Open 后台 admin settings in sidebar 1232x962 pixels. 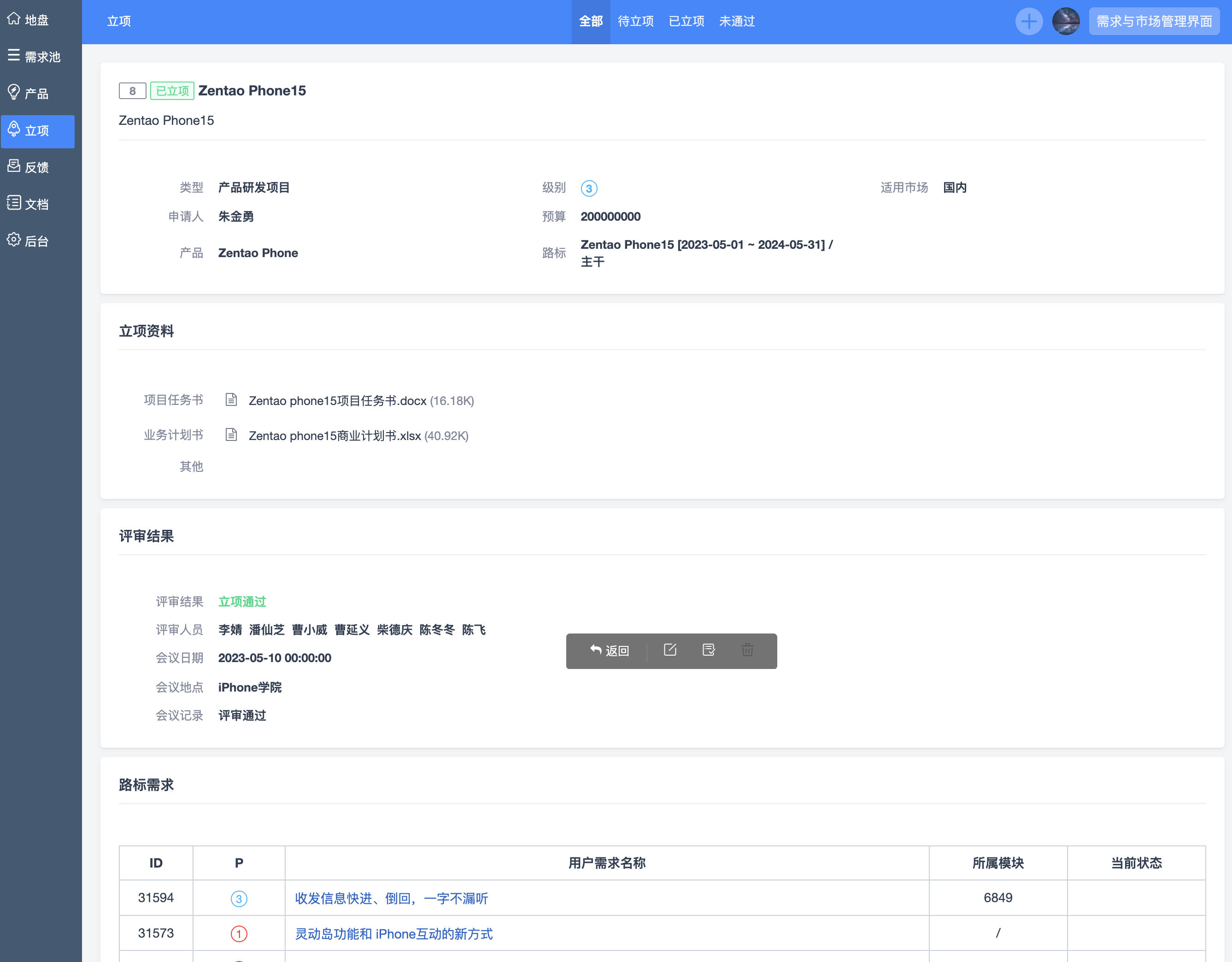pyautogui.click(x=37, y=241)
